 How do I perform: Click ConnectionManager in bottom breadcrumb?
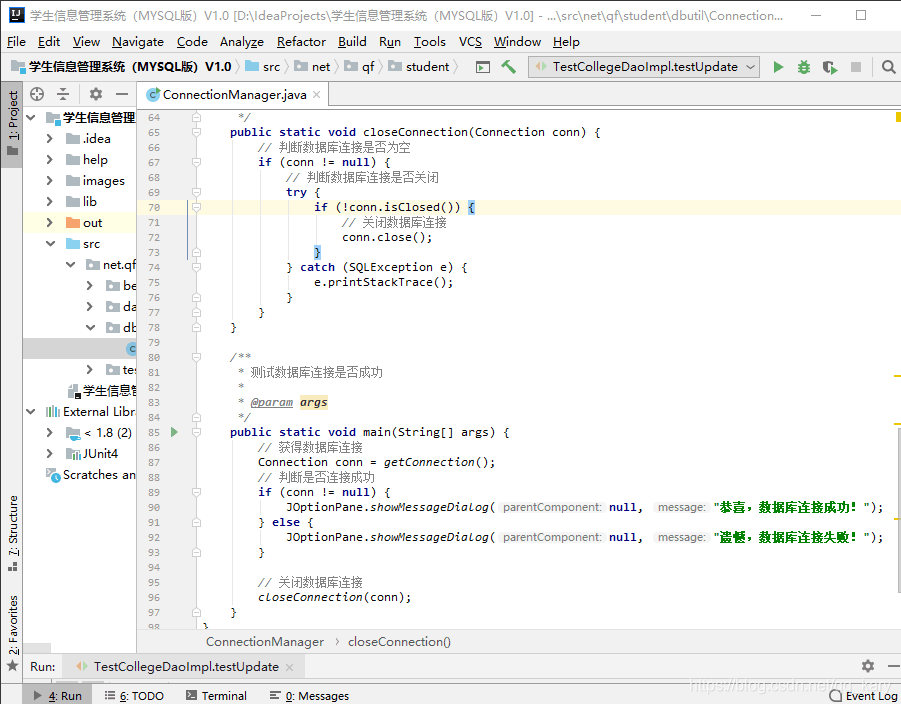click(x=265, y=642)
